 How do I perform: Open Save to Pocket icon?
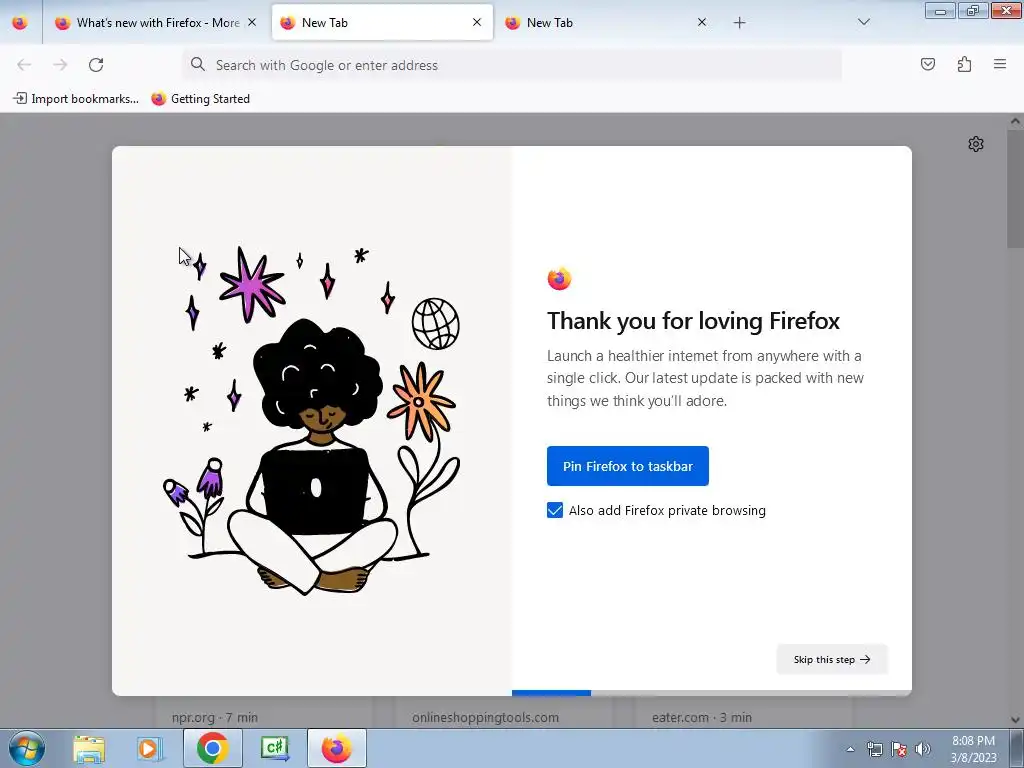click(x=927, y=64)
